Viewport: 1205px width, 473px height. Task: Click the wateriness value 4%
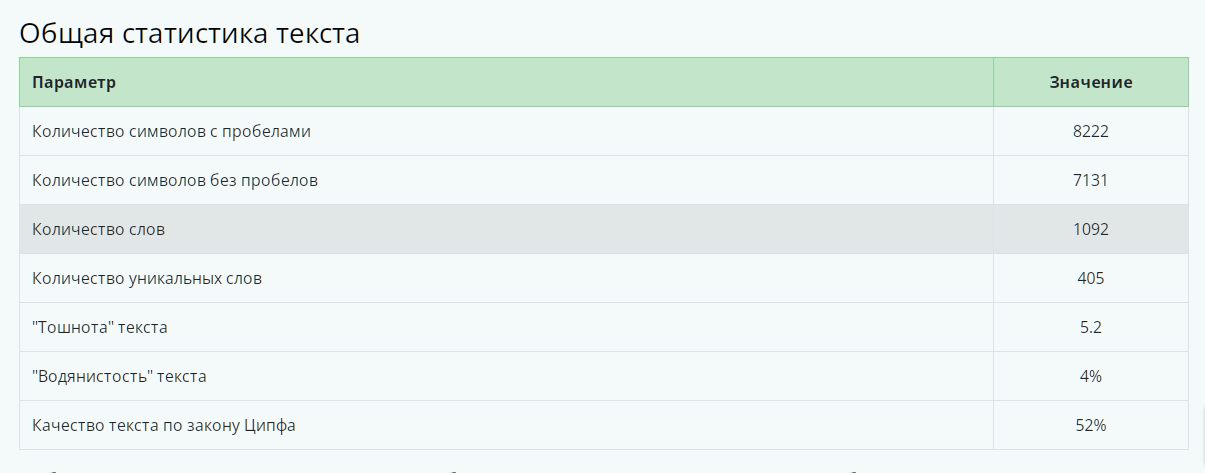tap(1090, 376)
